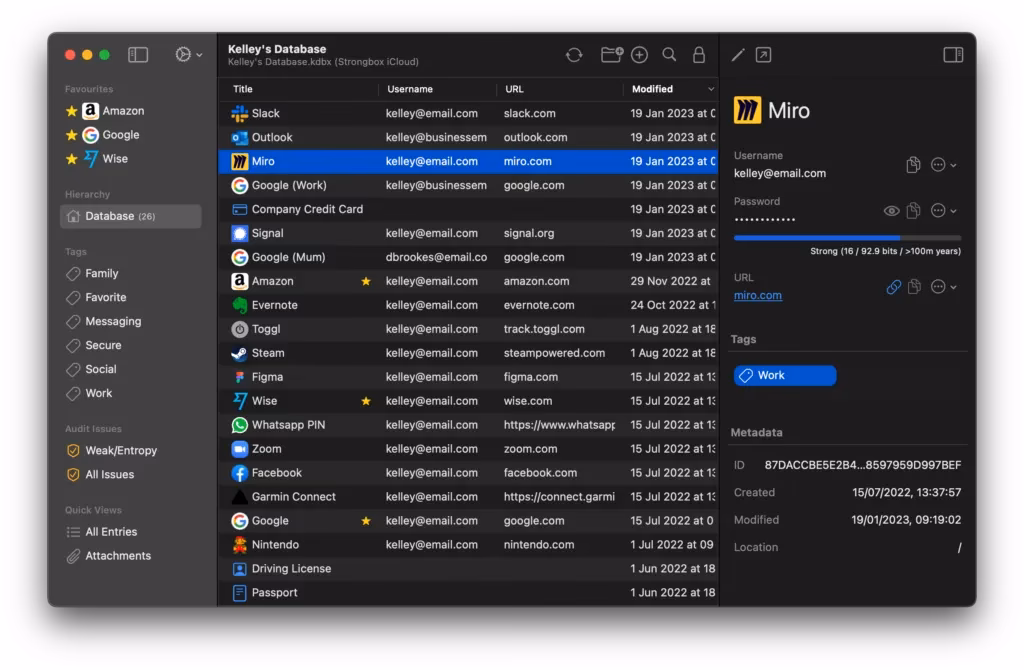Sort by the Title column header
The image size is (1024, 670).
point(242,89)
